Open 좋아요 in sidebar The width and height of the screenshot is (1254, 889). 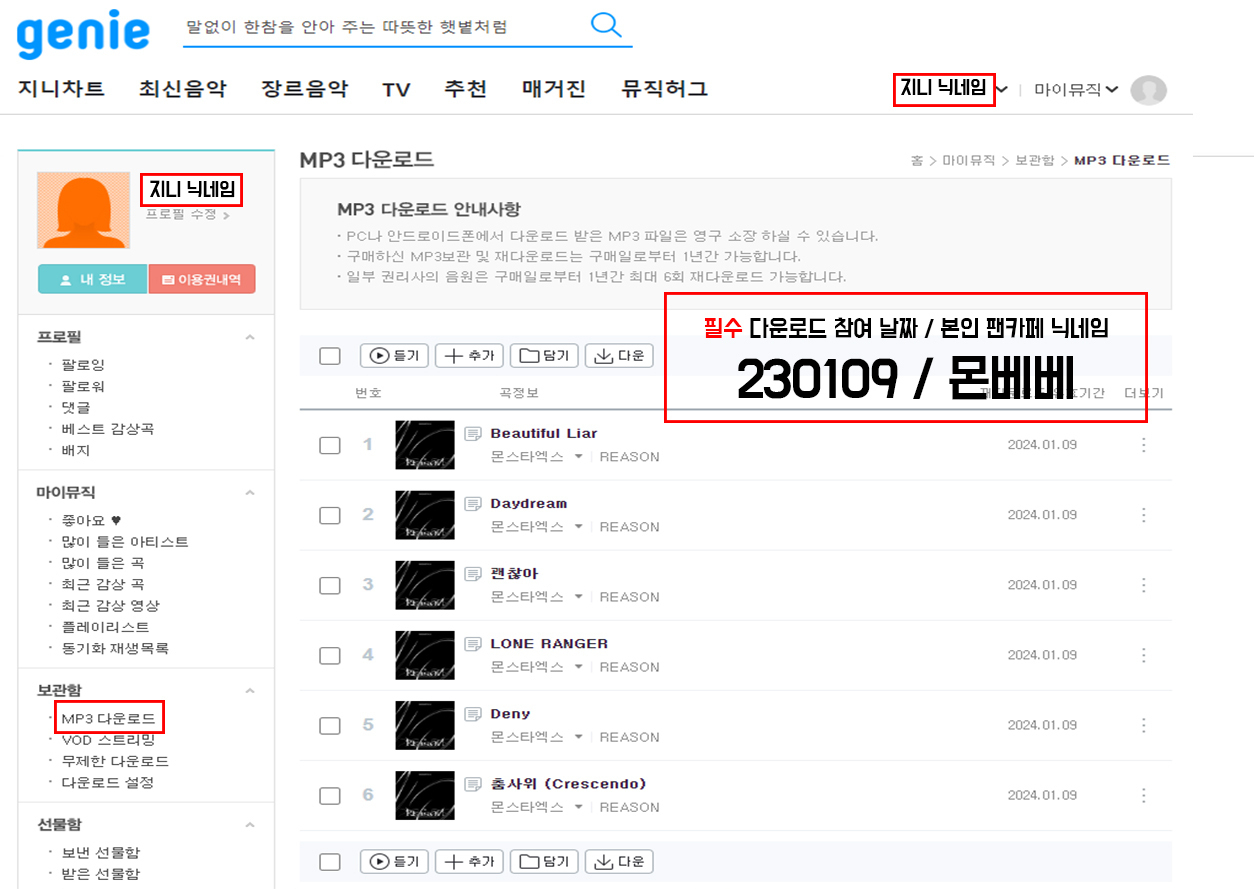[x=91, y=520]
